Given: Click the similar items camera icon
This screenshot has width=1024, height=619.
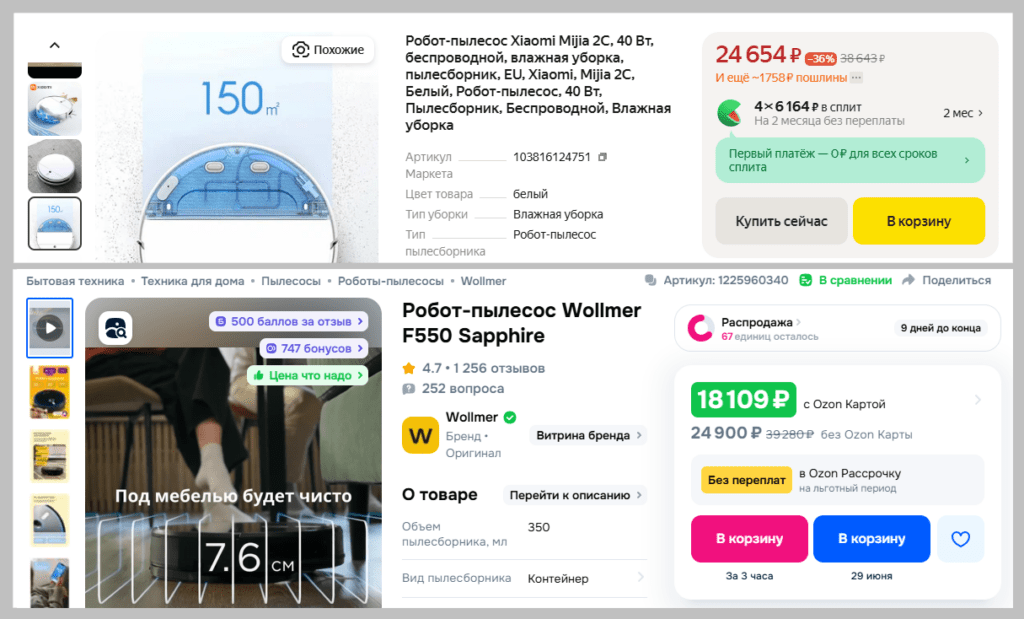Looking at the screenshot, I should click(x=300, y=50).
